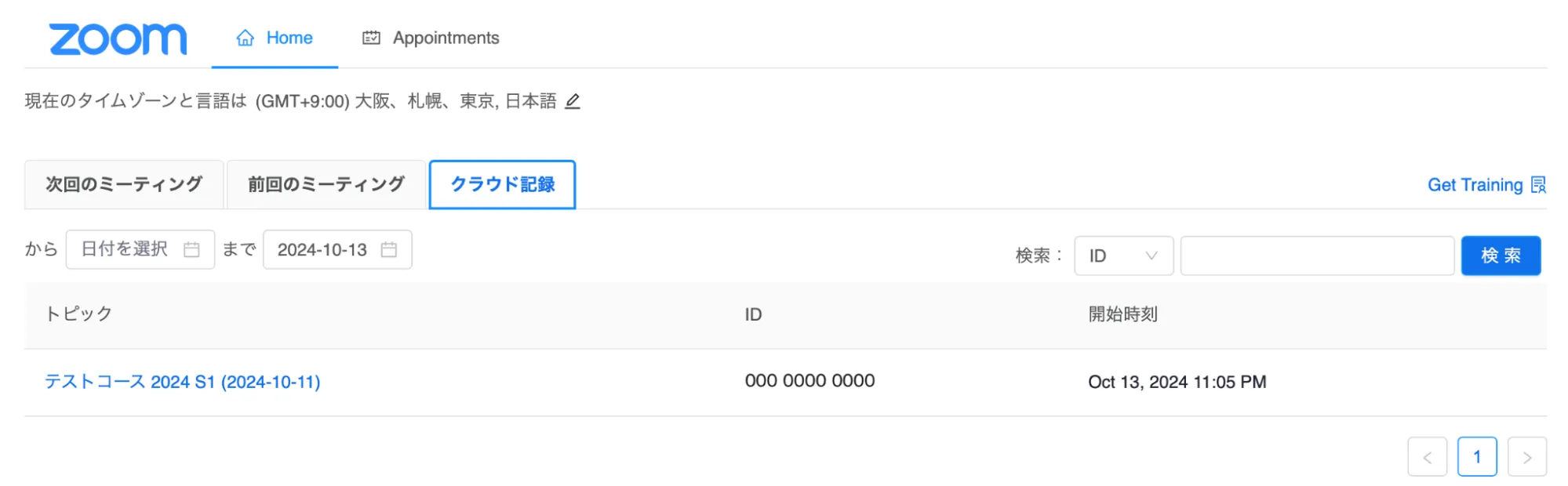Click the Get Training certificate icon
This screenshot has width=1568, height=486.
pyautogui.click(x=1538, y=185)
